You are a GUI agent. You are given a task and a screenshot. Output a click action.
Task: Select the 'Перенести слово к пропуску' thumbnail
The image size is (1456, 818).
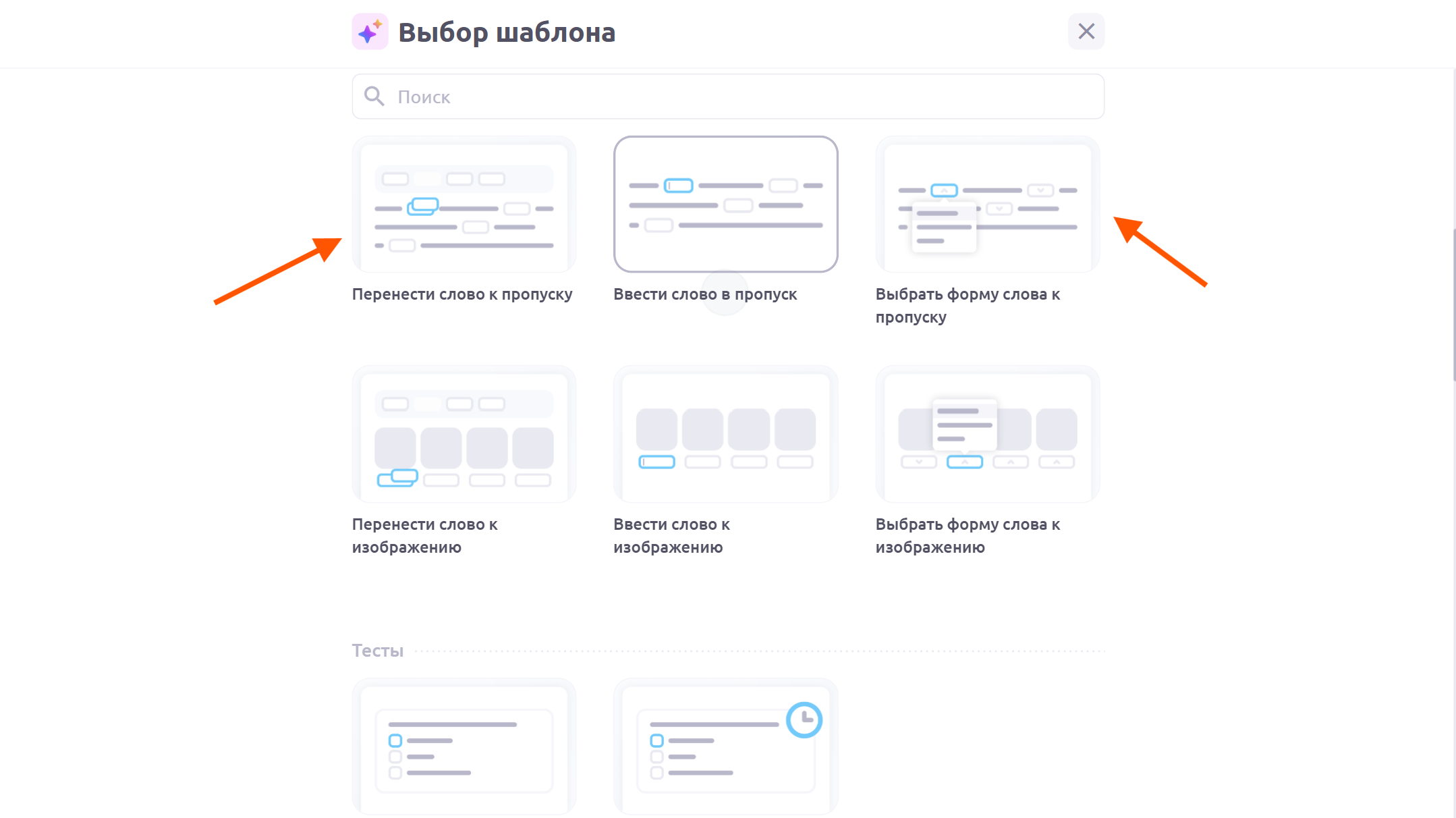pyautogui.click(x=464, y=204)
